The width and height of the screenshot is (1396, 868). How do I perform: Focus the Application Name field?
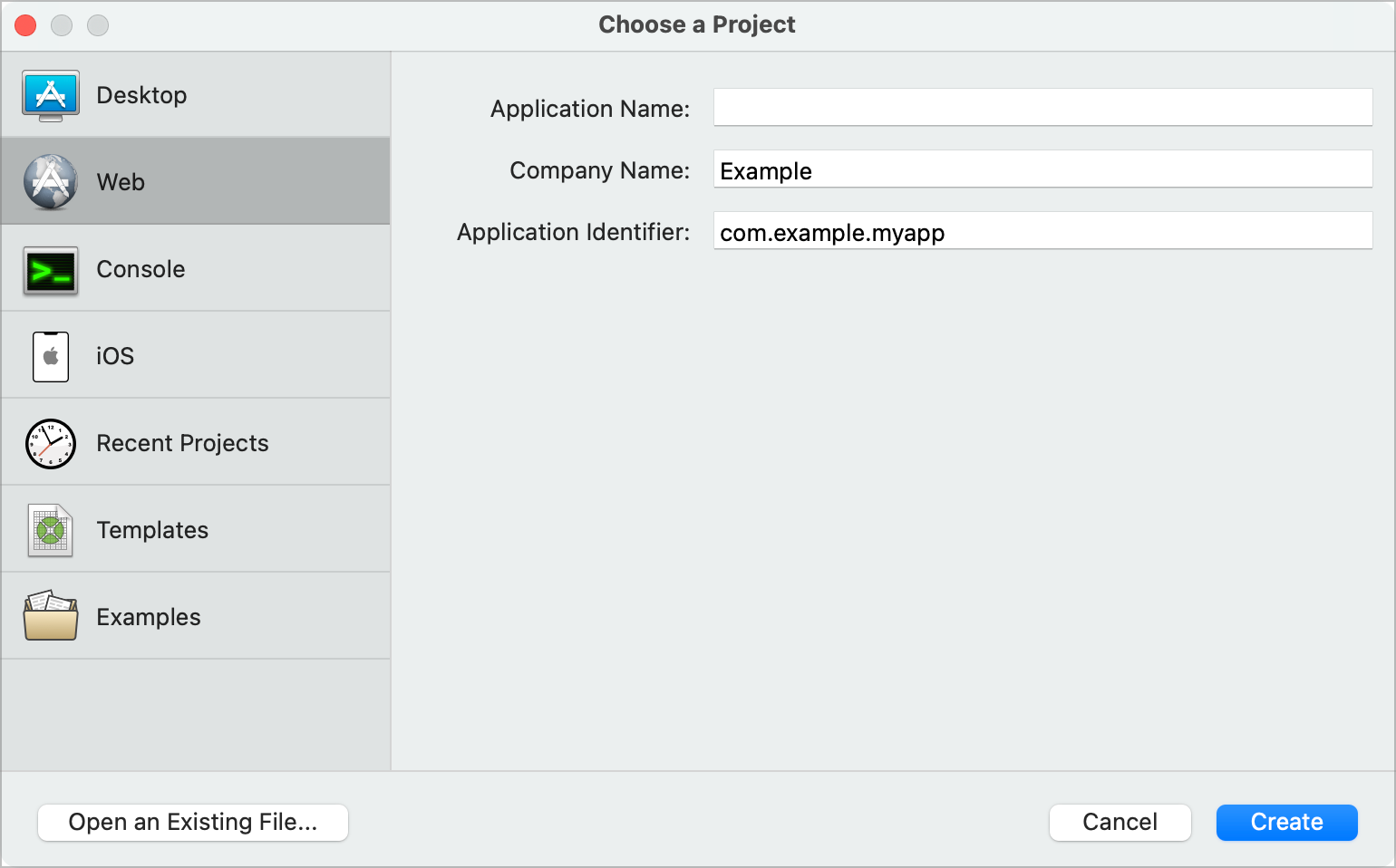(1043, 107)
